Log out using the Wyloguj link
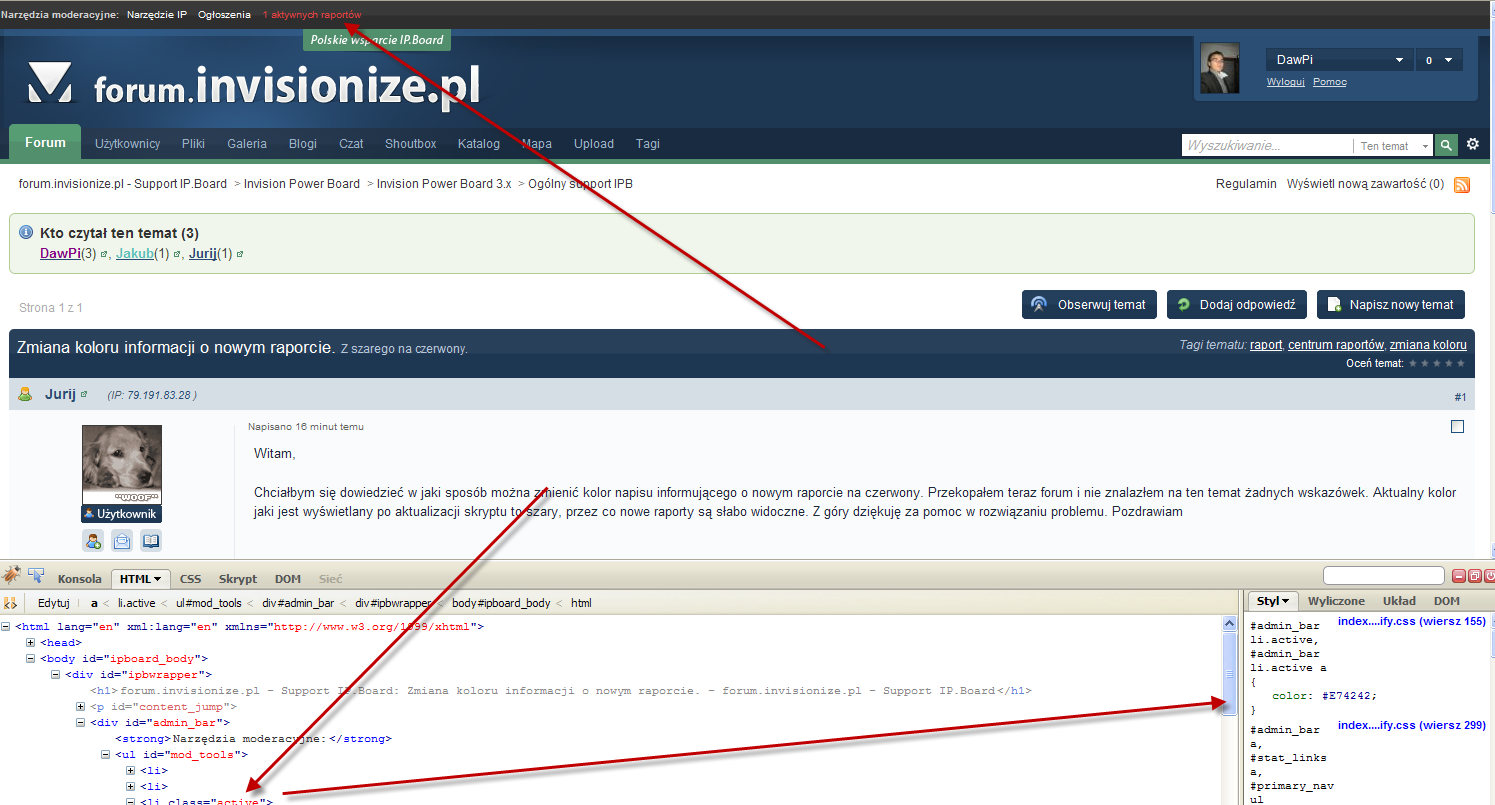 tap(1286, 81)
